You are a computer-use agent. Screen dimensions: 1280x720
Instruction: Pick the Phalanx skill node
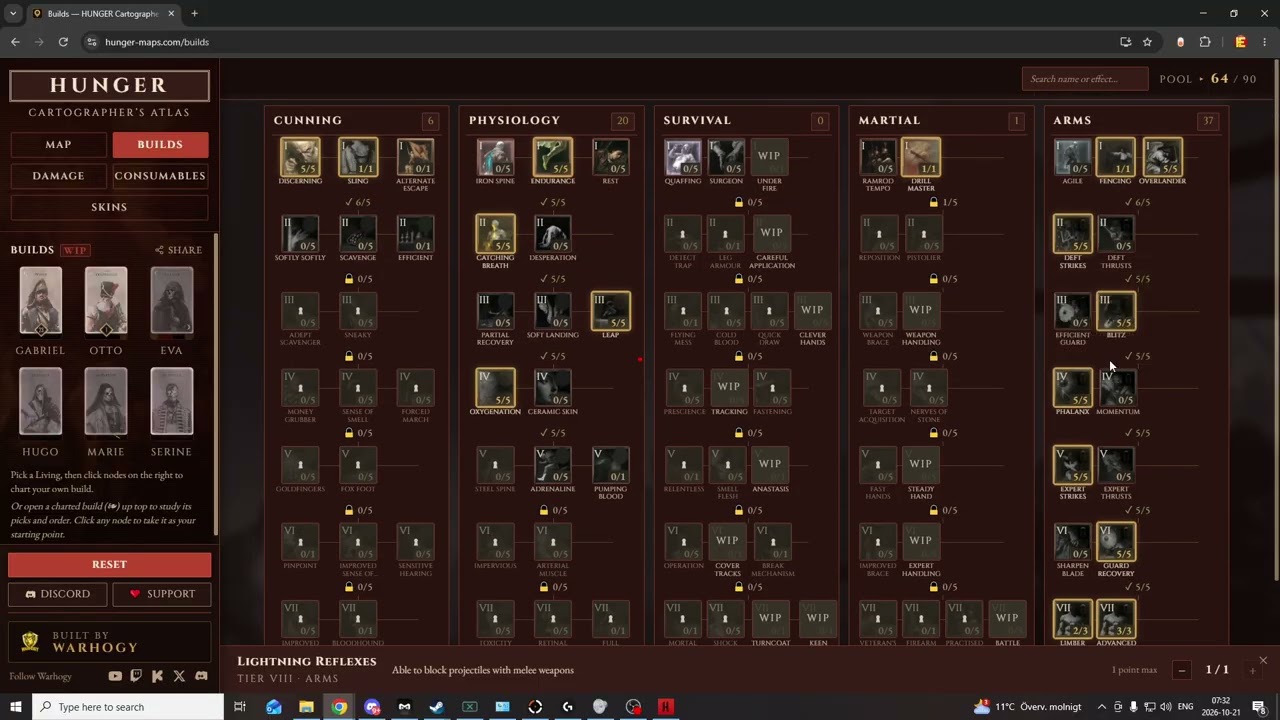(1073, 388)
